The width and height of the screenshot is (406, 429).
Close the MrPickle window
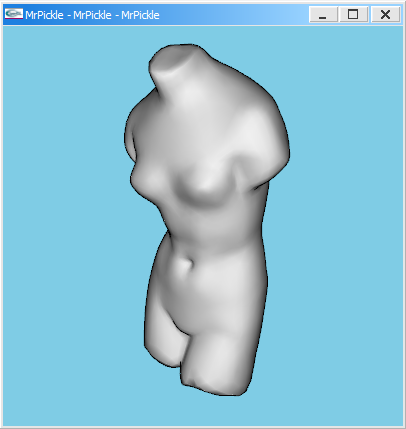(x=385, y=14)
